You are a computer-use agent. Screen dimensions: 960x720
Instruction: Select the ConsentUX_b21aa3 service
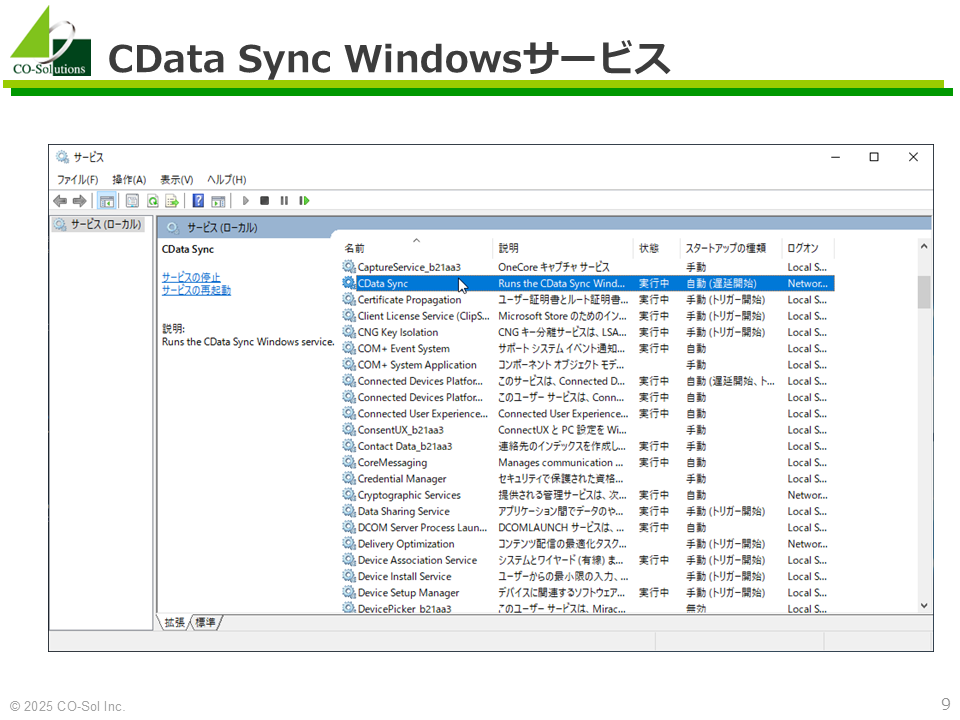point(588,430)
